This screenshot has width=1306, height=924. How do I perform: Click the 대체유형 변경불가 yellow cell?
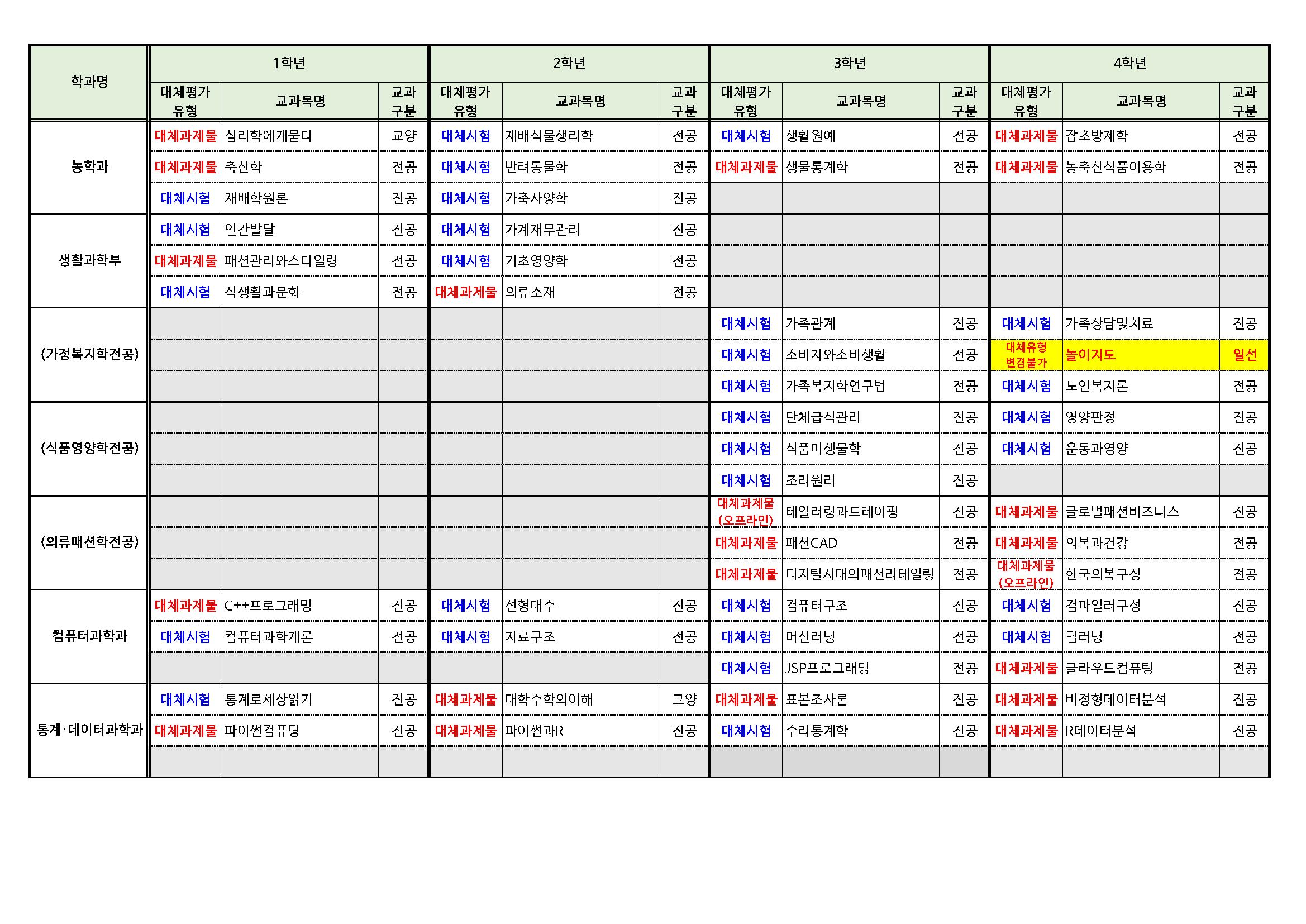click(x=1026, y=355)
